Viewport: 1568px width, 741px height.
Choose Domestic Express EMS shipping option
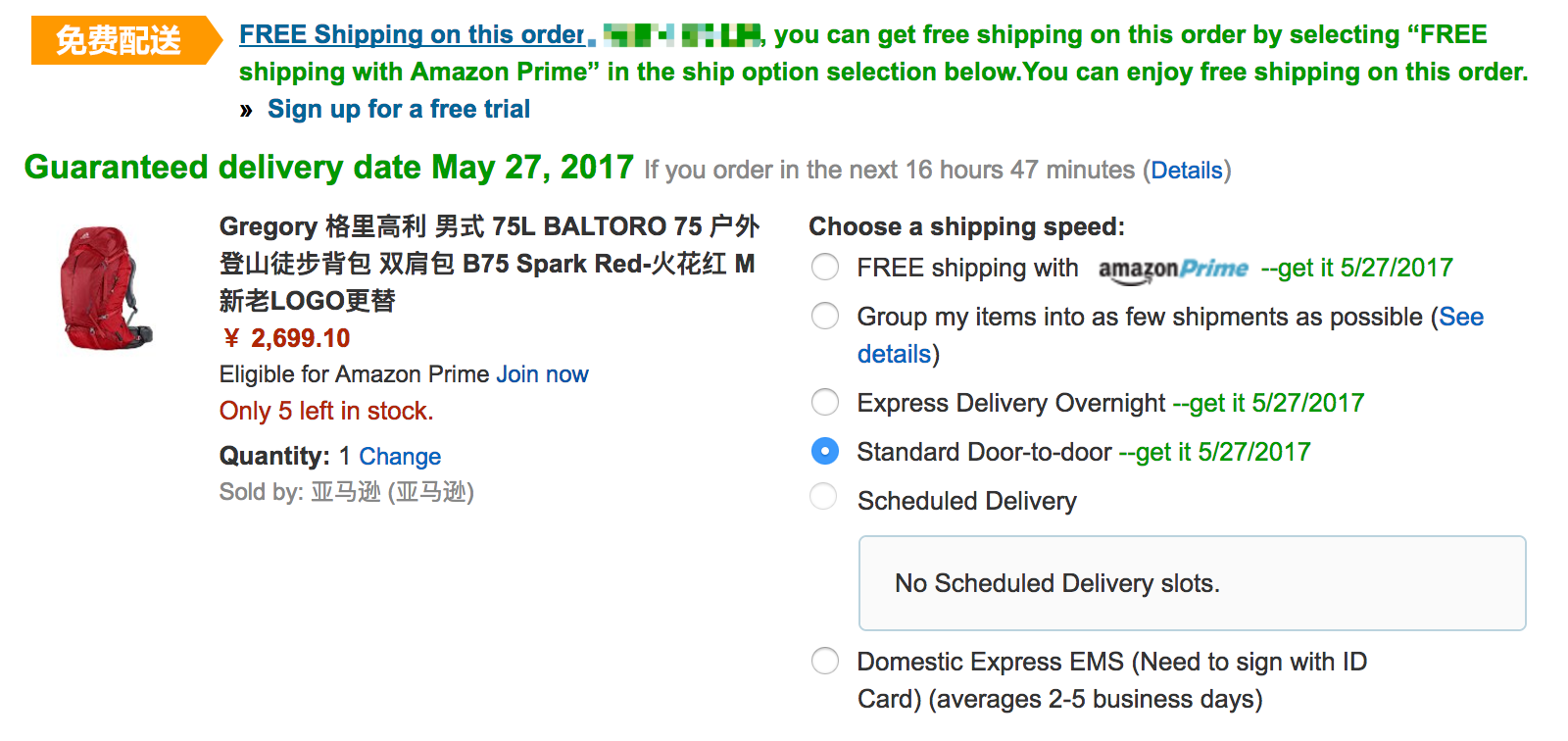coord(825,661)
